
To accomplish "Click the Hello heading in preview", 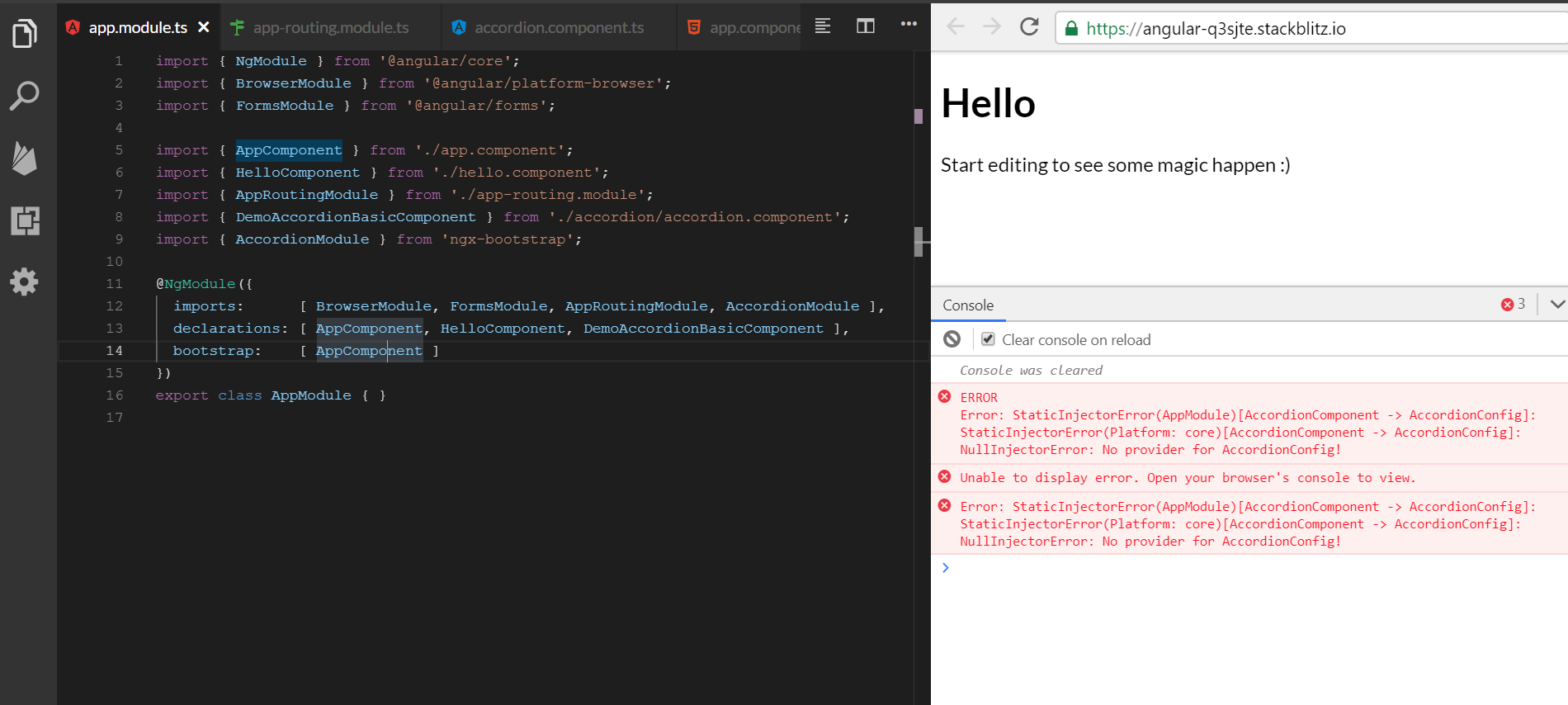I will tap(988, 104).
